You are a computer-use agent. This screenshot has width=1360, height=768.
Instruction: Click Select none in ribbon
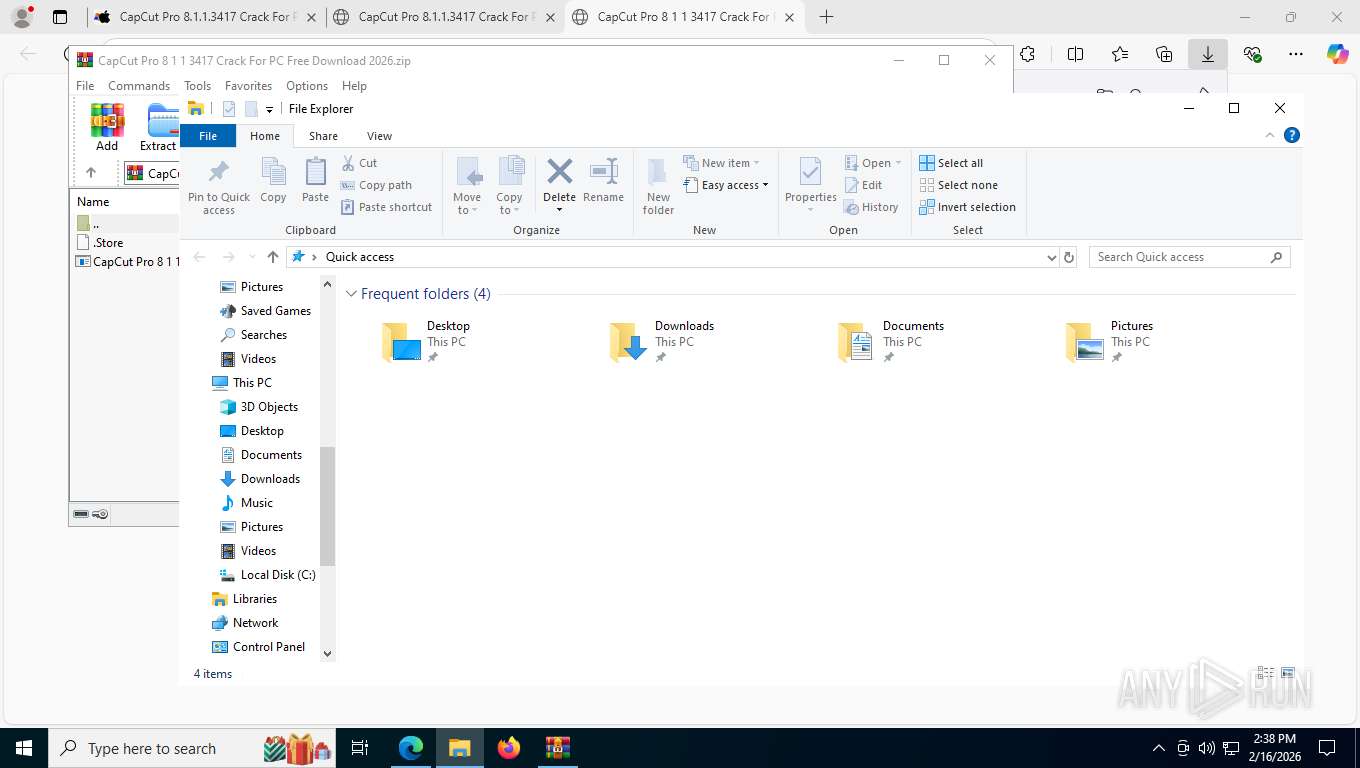[x=958, y=185]
